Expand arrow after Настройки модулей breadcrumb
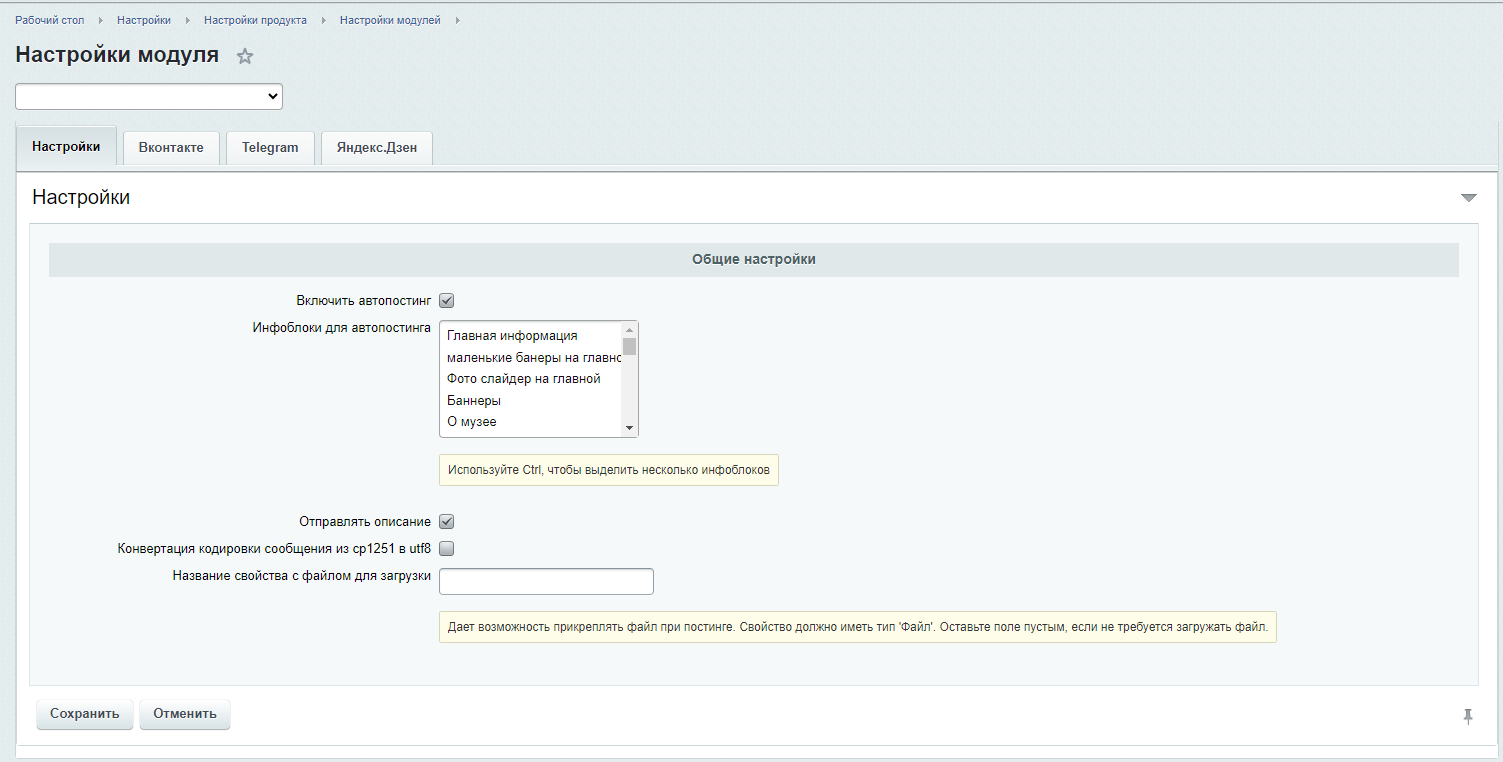 (x=458, y=20)
